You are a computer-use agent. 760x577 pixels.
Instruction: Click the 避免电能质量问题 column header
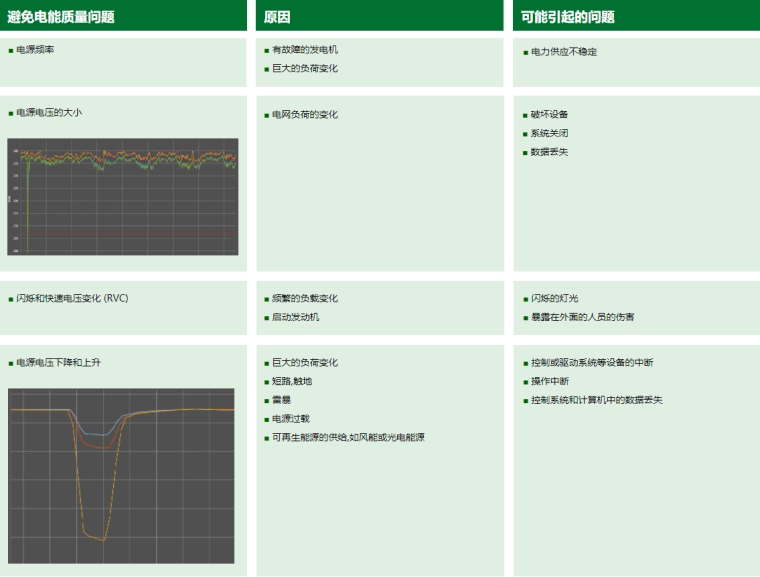coord(61,17)
